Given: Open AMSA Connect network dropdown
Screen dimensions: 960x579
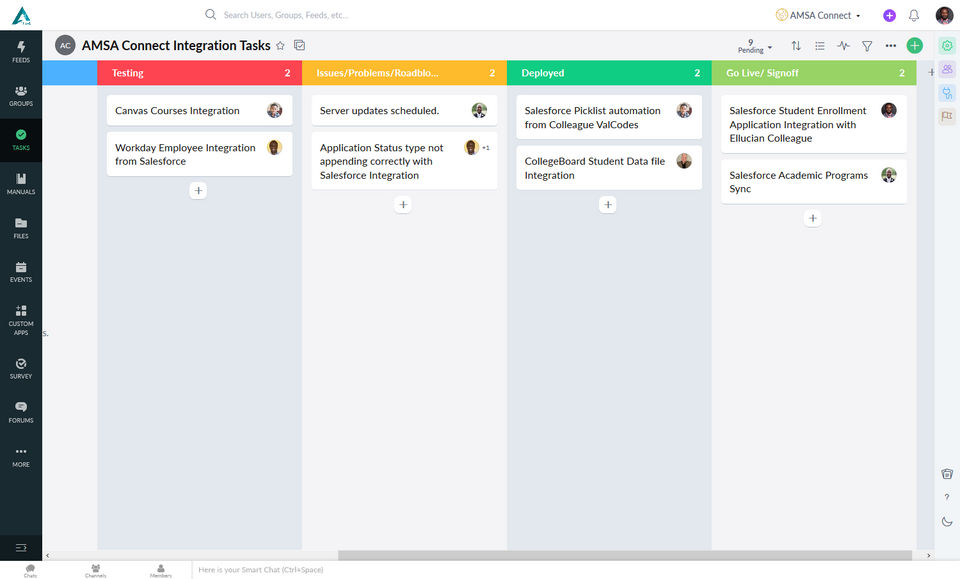Looking at the screenshot, I should click(818, 15).
